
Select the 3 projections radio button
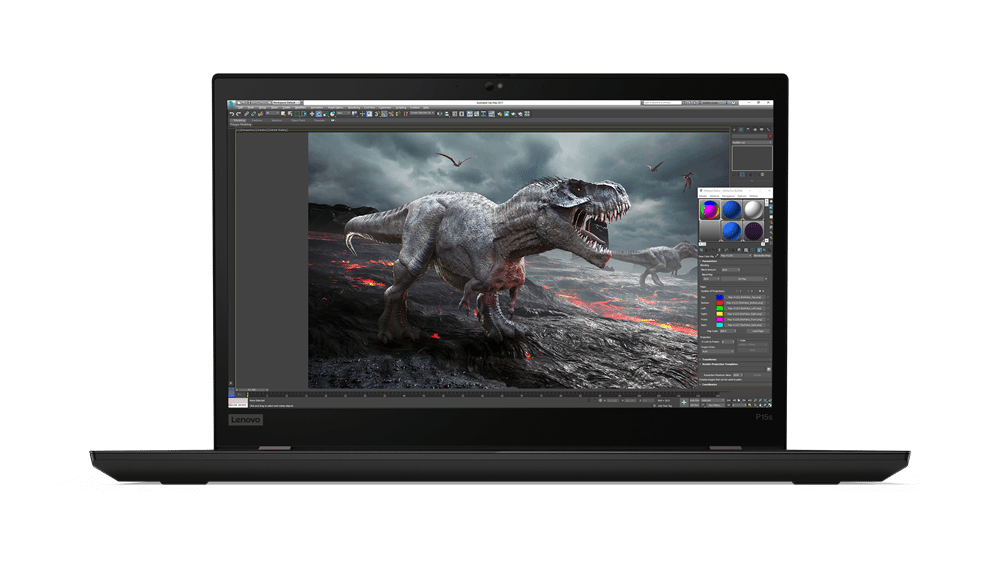pyautogui.click(x=748, y=291)
